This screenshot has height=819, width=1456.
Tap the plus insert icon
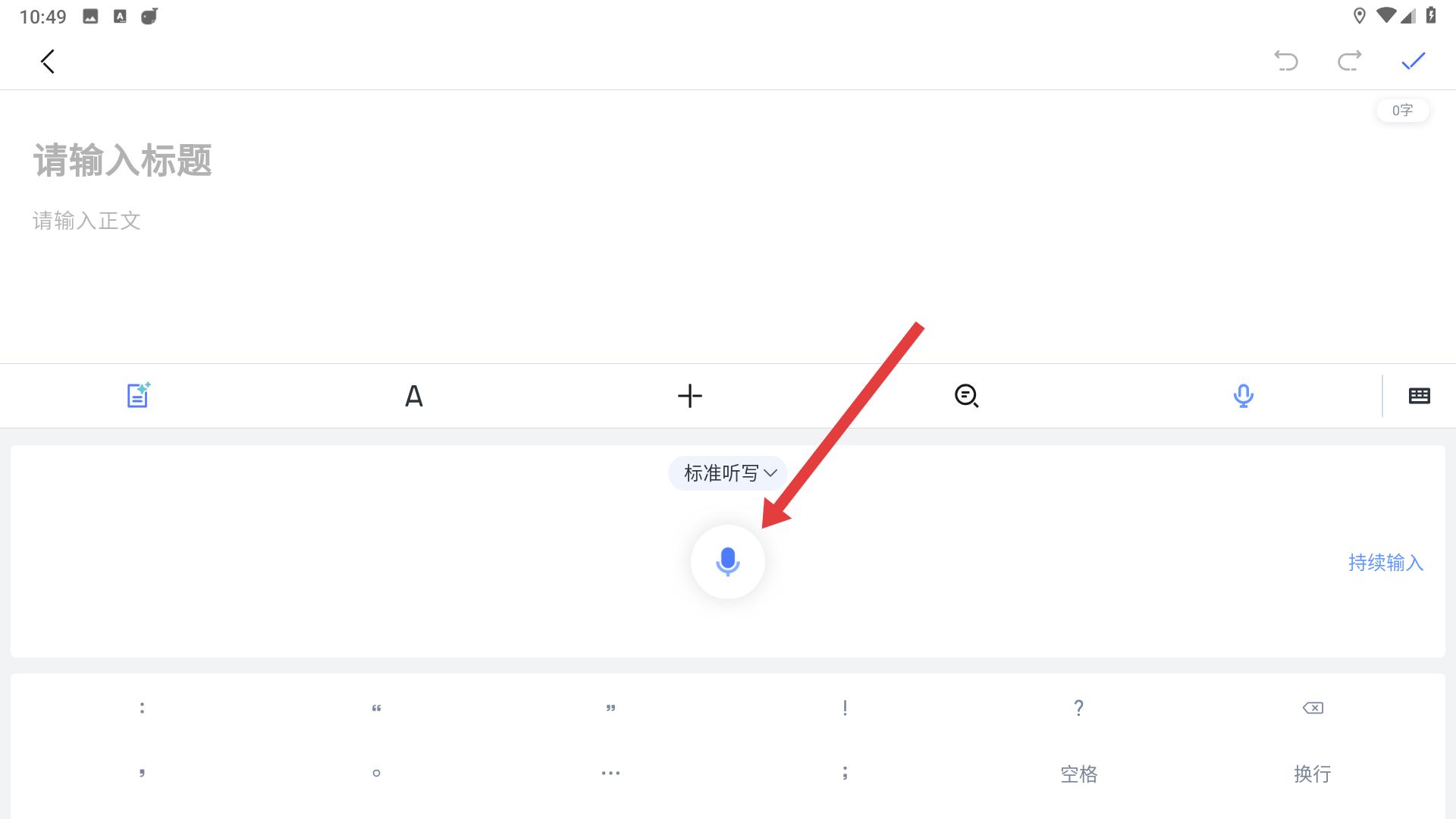click(690, 396)
